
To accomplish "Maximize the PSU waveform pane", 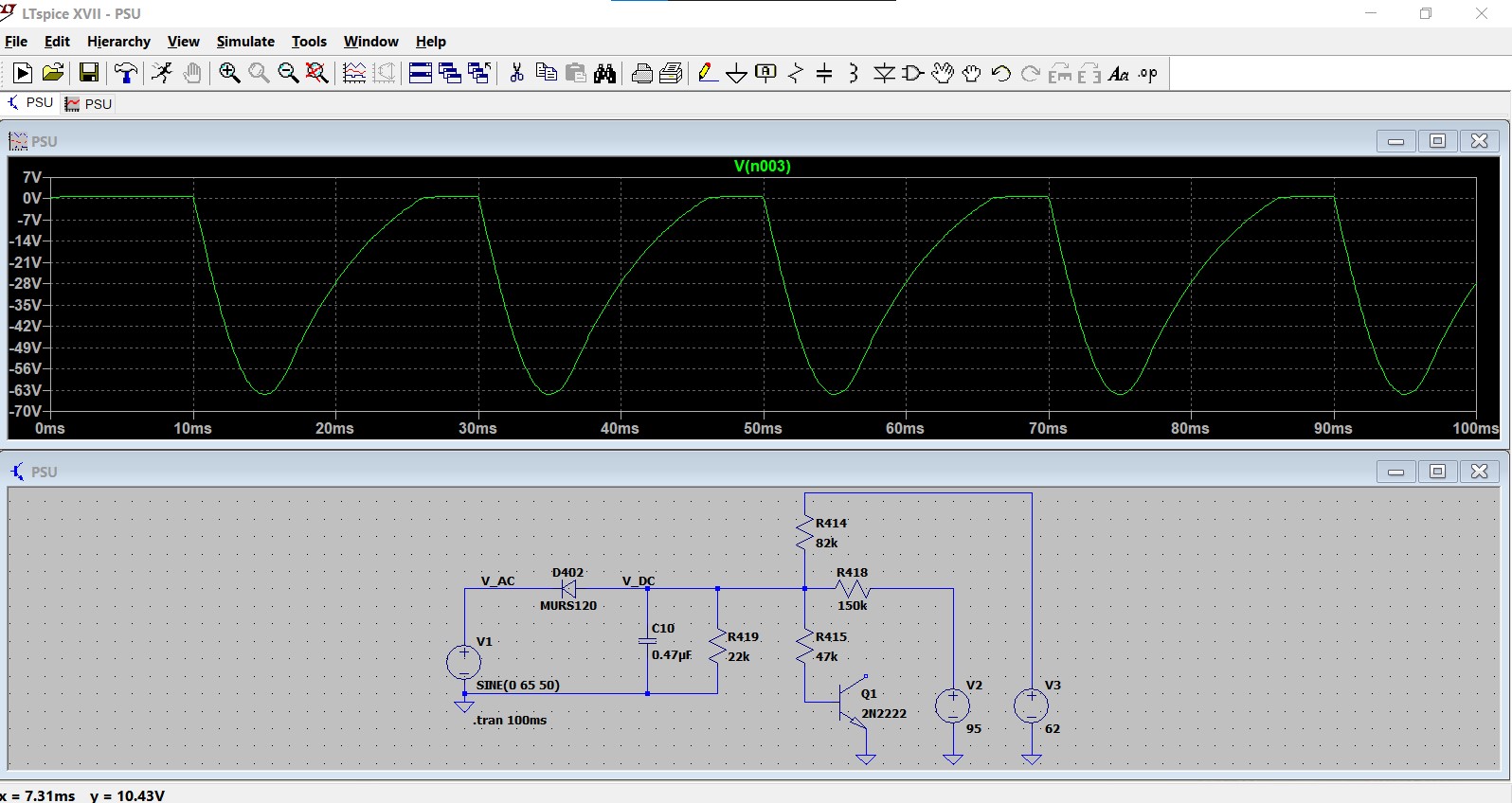I will coord(1437,141).
